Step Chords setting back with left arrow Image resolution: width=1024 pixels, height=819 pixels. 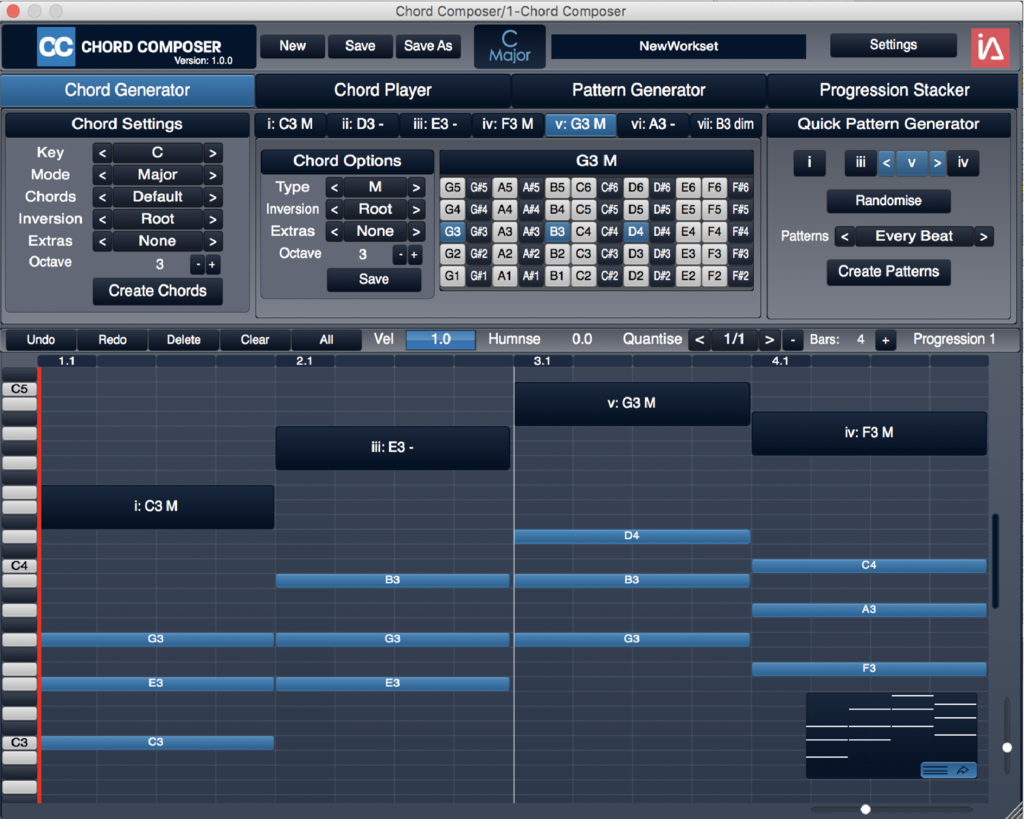point(102,197)
